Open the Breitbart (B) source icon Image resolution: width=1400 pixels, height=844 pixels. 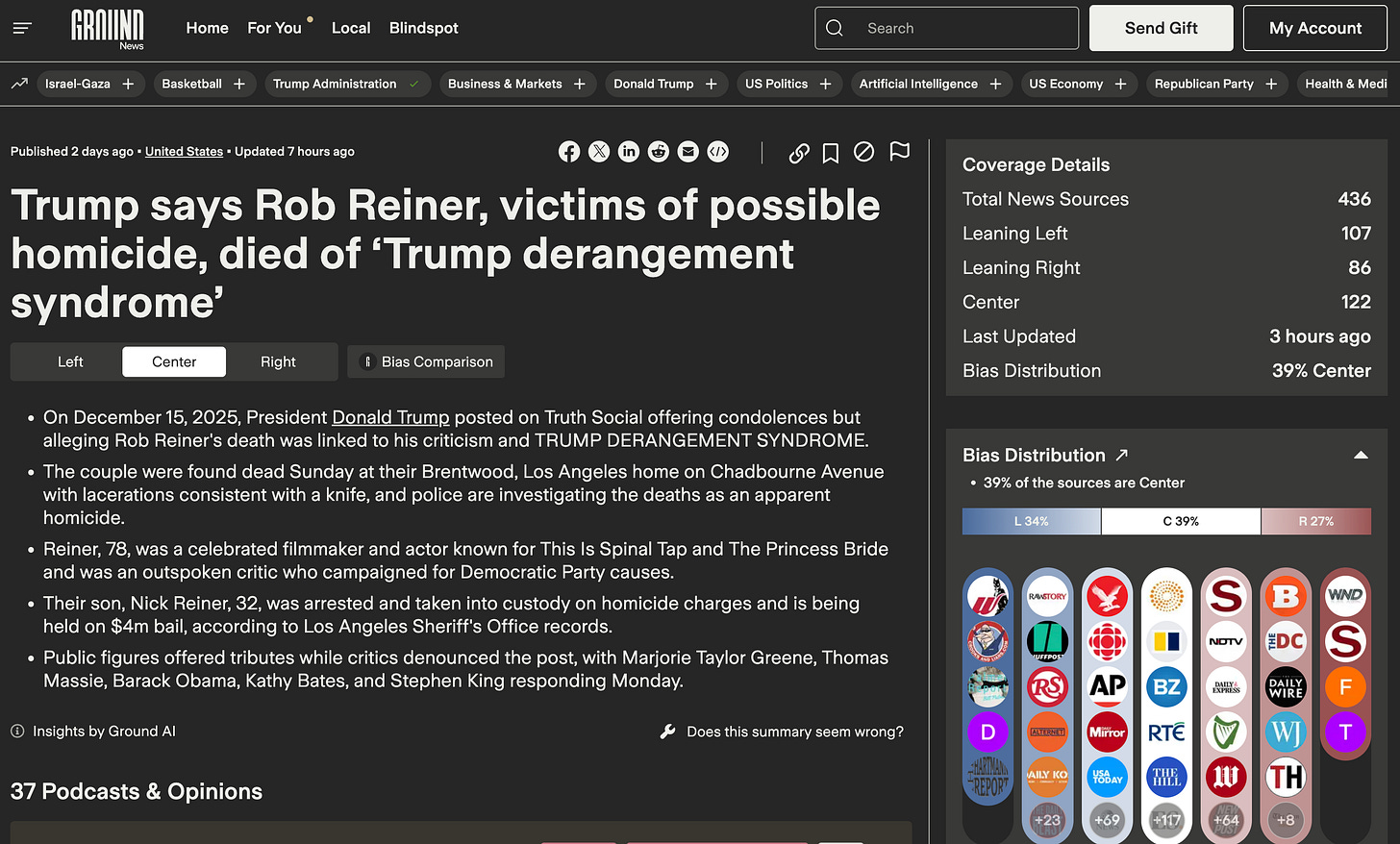point(1286,596)
